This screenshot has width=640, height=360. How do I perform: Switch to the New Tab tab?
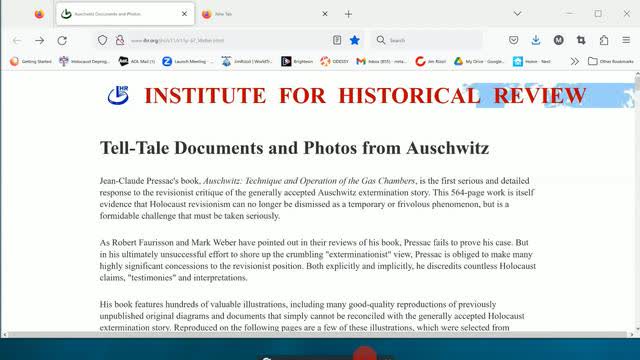click(x=264, y=14)
